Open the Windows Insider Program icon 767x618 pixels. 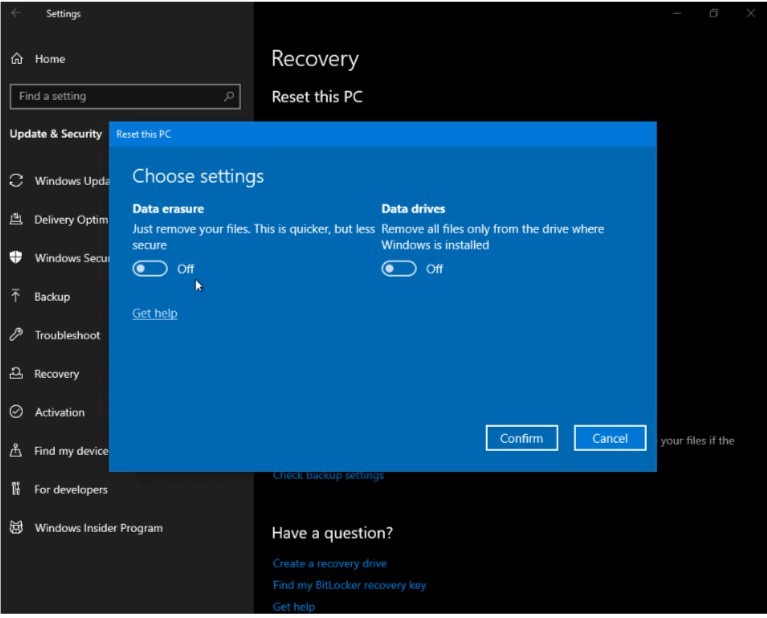[x=16, y=528]
